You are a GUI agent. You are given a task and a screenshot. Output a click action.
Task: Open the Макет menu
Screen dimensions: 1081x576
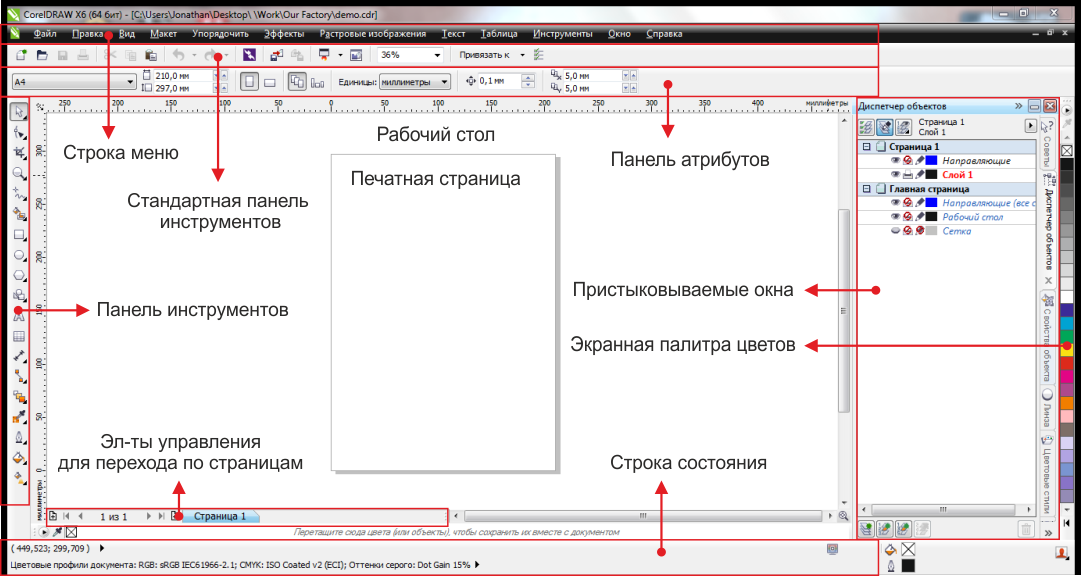pos(163,33)
